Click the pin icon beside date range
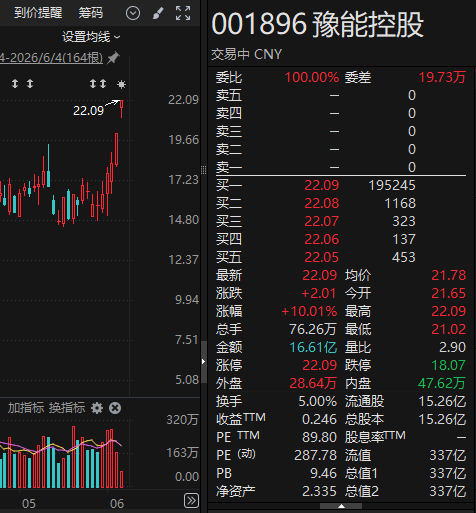 (113, 58)
